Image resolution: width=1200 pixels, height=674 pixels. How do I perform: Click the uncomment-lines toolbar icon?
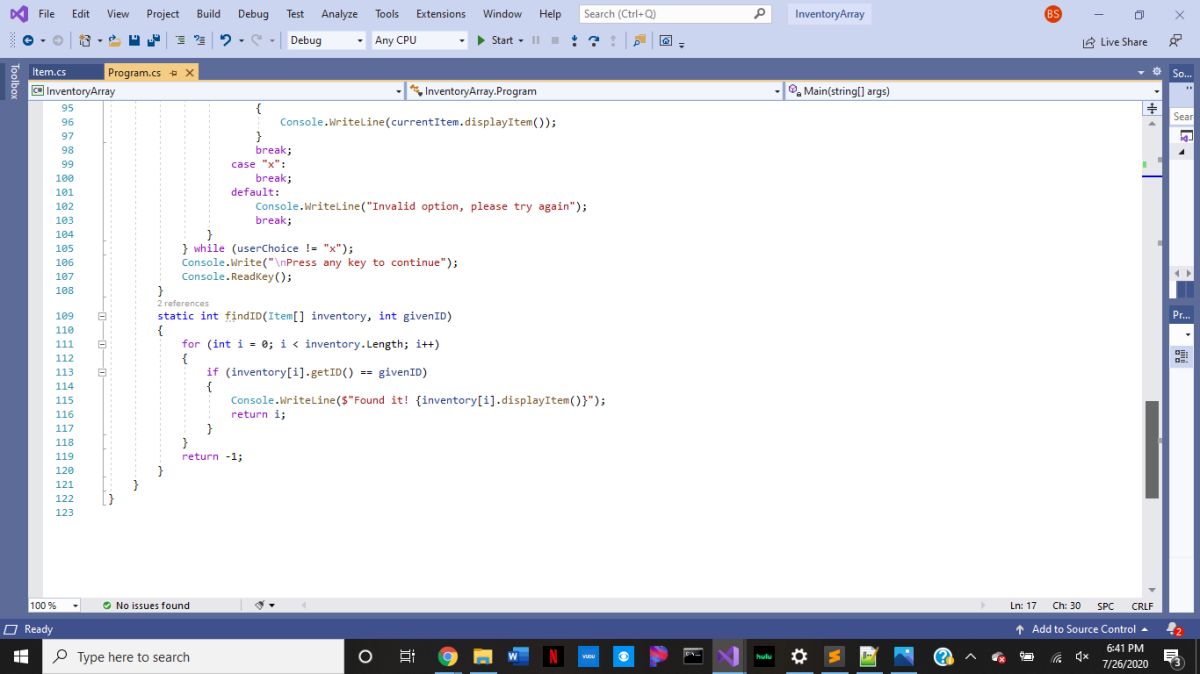199,41
